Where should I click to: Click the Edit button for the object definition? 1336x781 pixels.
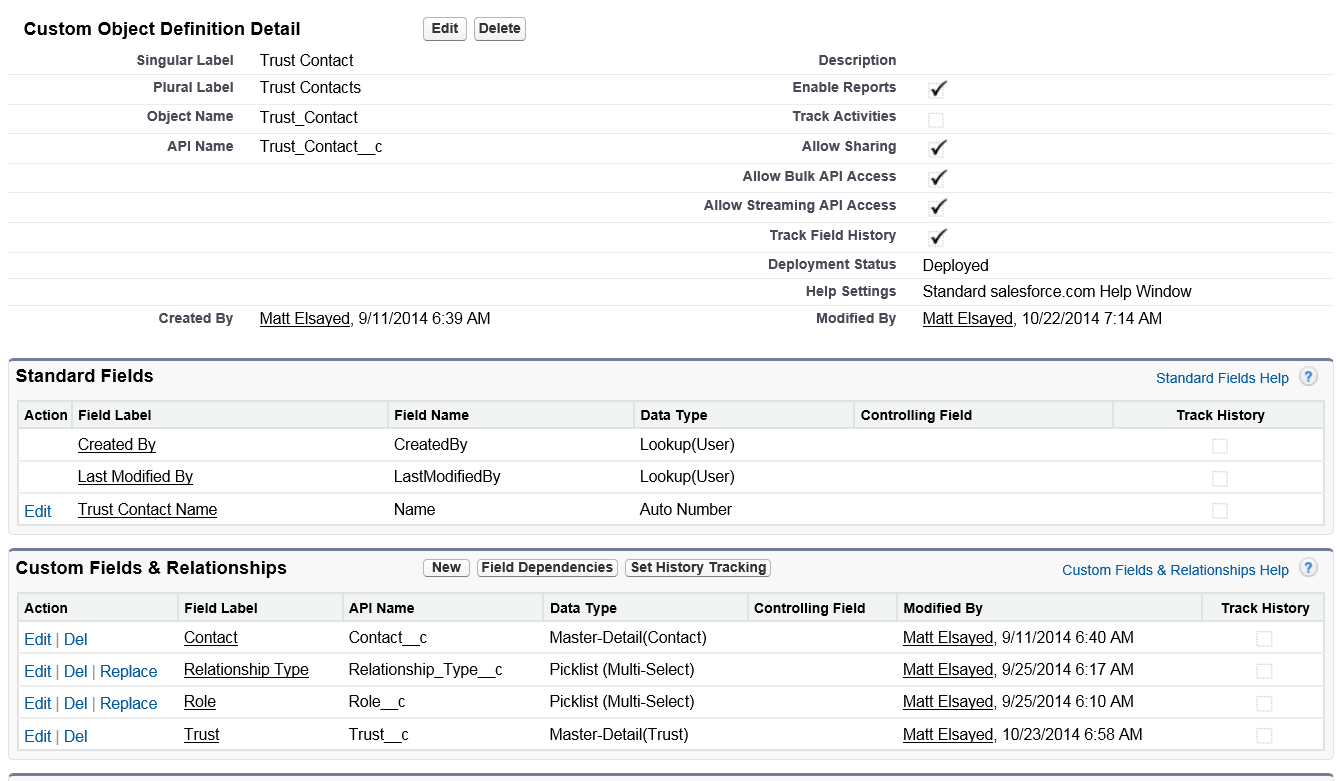pyautogui.click(x=444, y=29)
